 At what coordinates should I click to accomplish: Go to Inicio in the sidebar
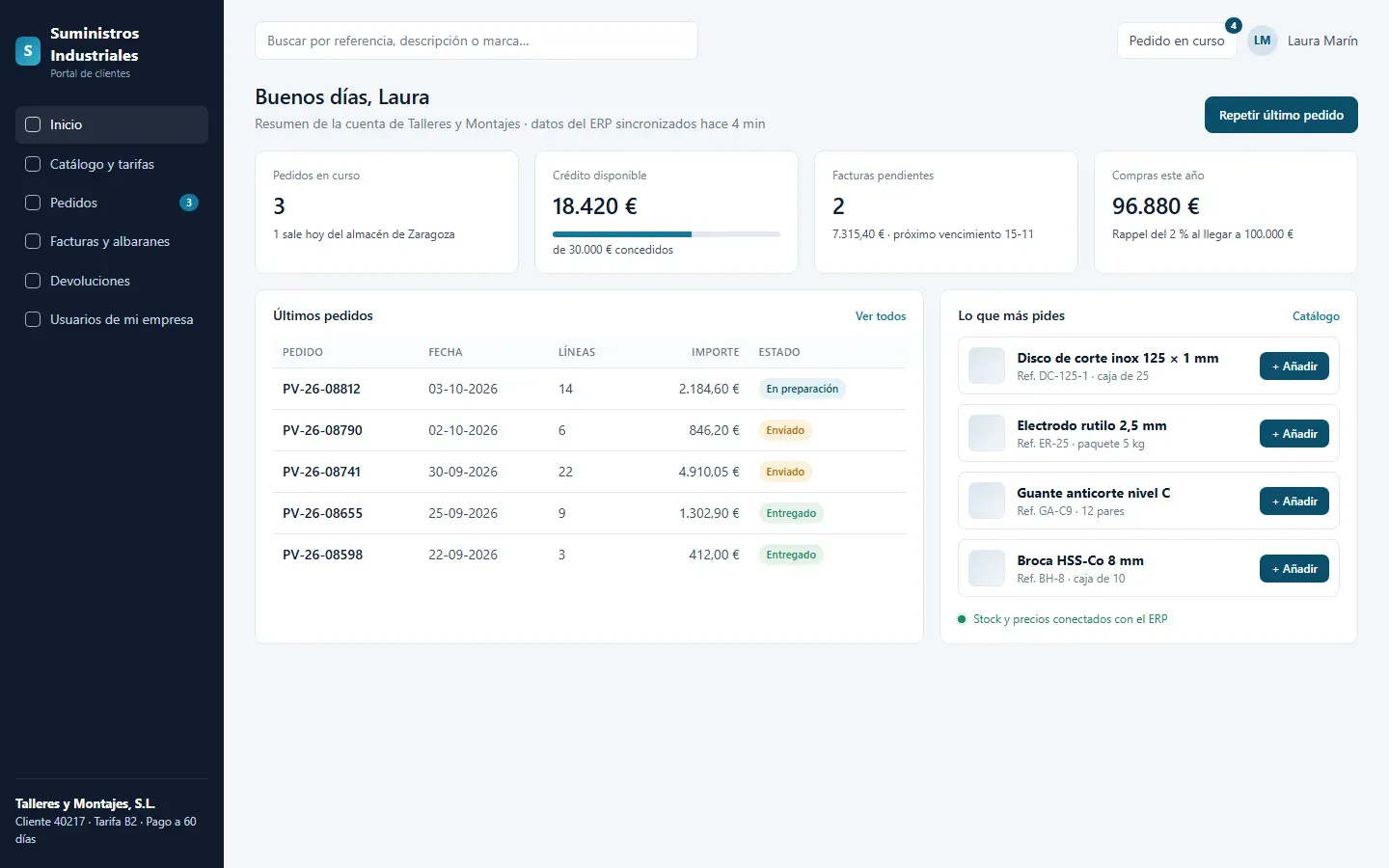coord(112,124)
